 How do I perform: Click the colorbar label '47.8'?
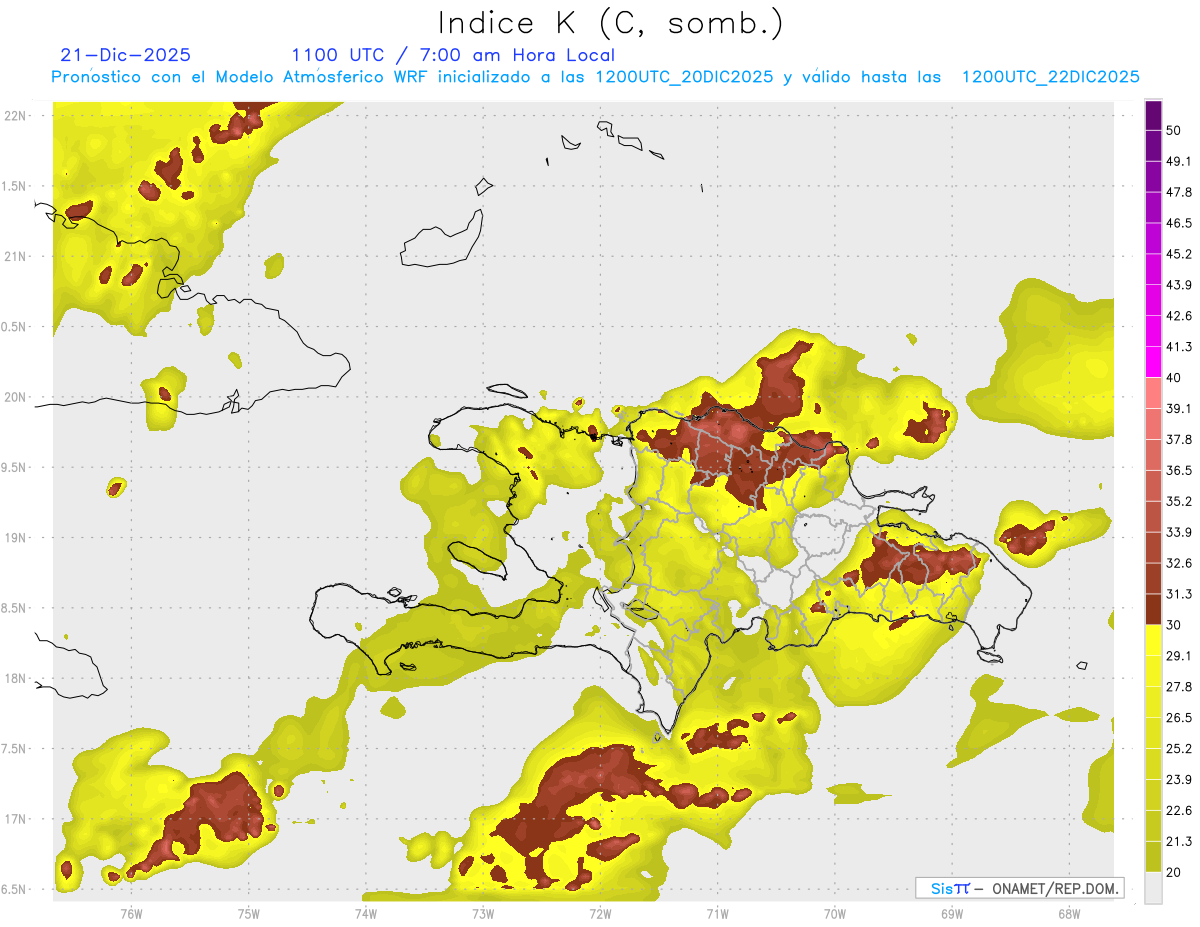tap(1179, 193)
